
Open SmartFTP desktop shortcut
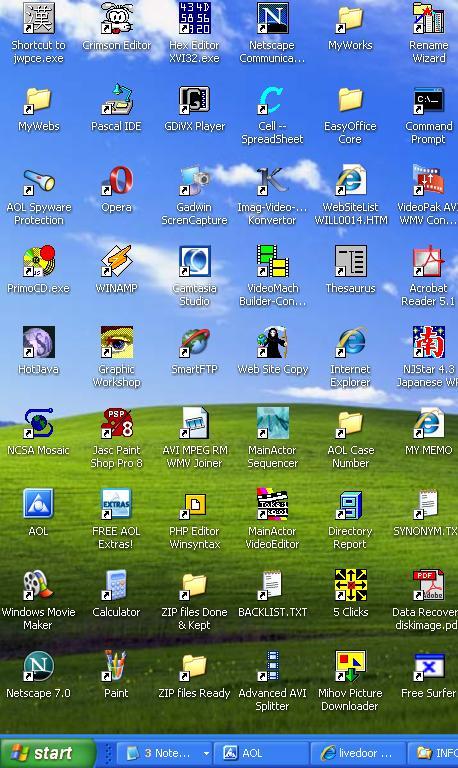(194, 342)
